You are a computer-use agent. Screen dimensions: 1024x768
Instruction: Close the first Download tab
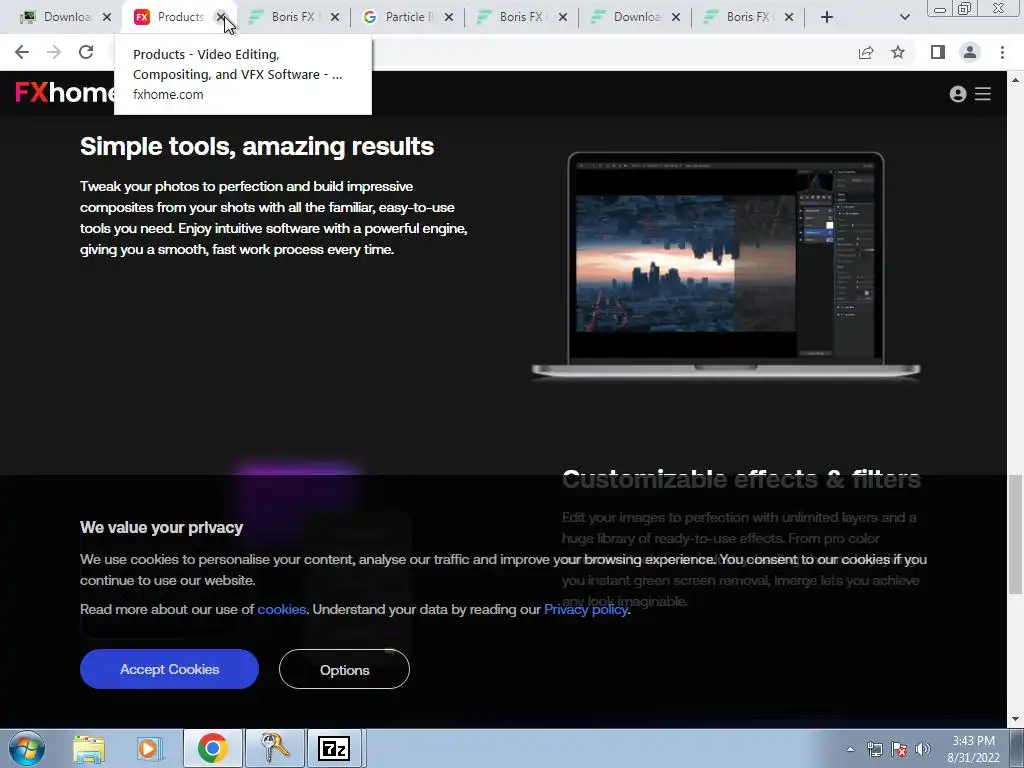click(107, 17)
